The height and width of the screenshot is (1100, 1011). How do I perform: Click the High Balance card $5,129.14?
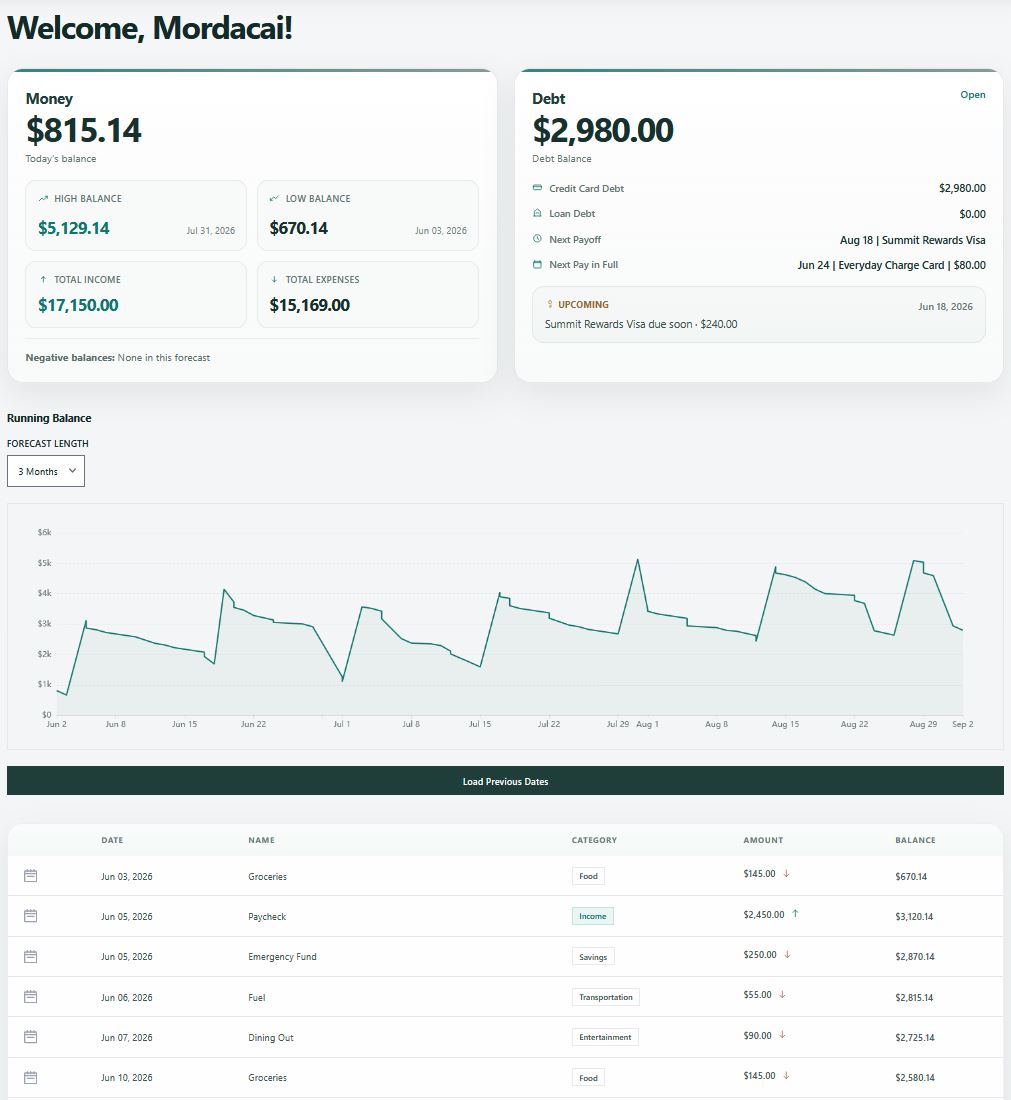[135, 215]
